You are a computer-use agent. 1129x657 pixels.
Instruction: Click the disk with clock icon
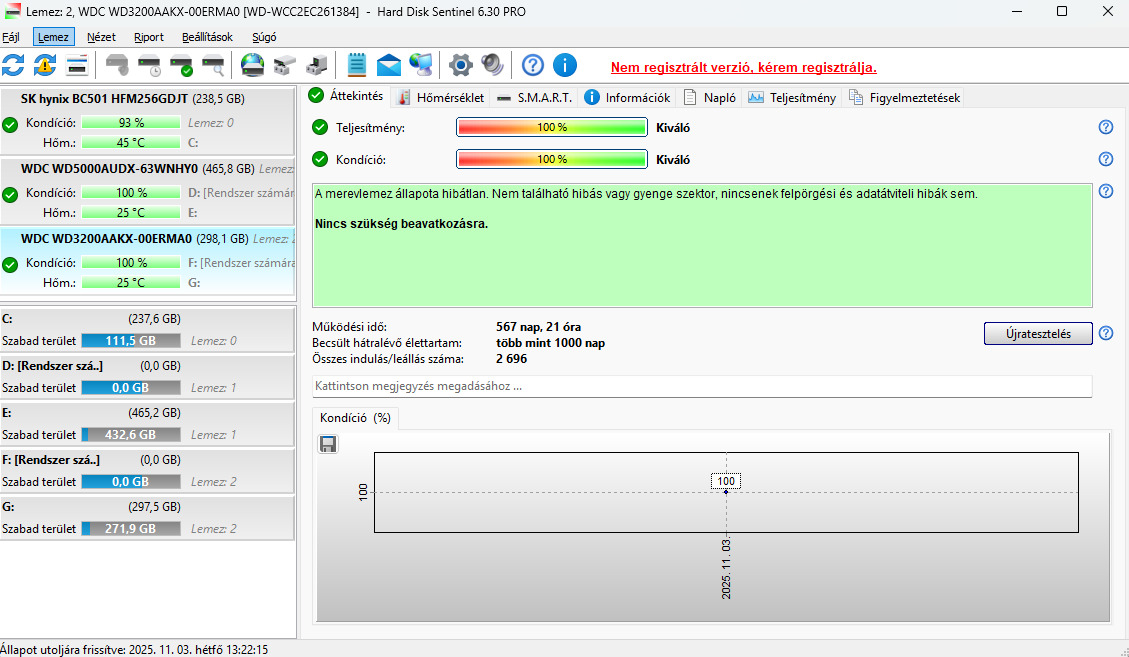pyautogui.click(x=150, y=65)
